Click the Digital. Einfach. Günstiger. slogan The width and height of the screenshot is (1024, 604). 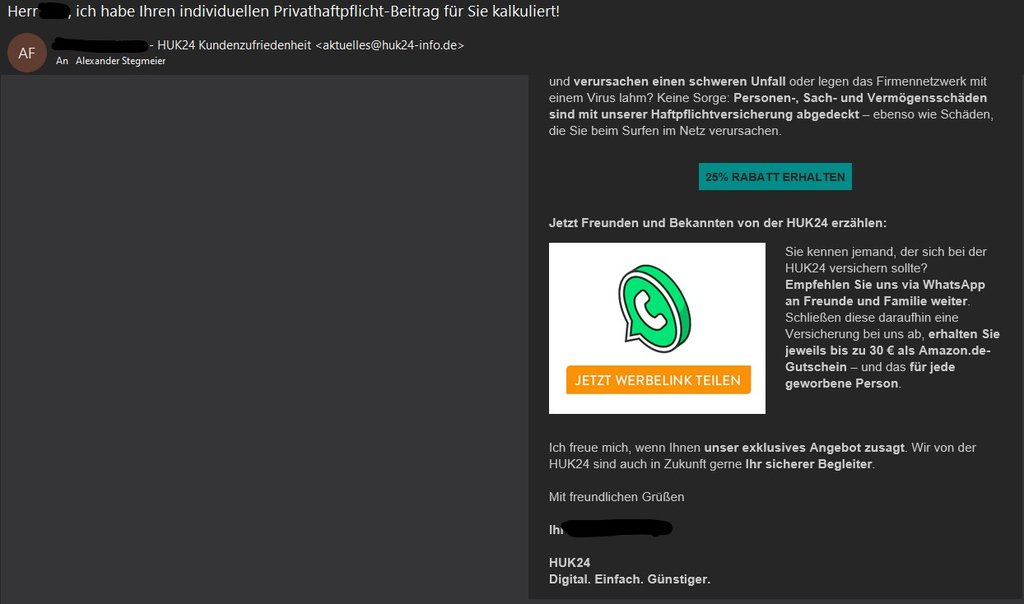pos(630,579)
